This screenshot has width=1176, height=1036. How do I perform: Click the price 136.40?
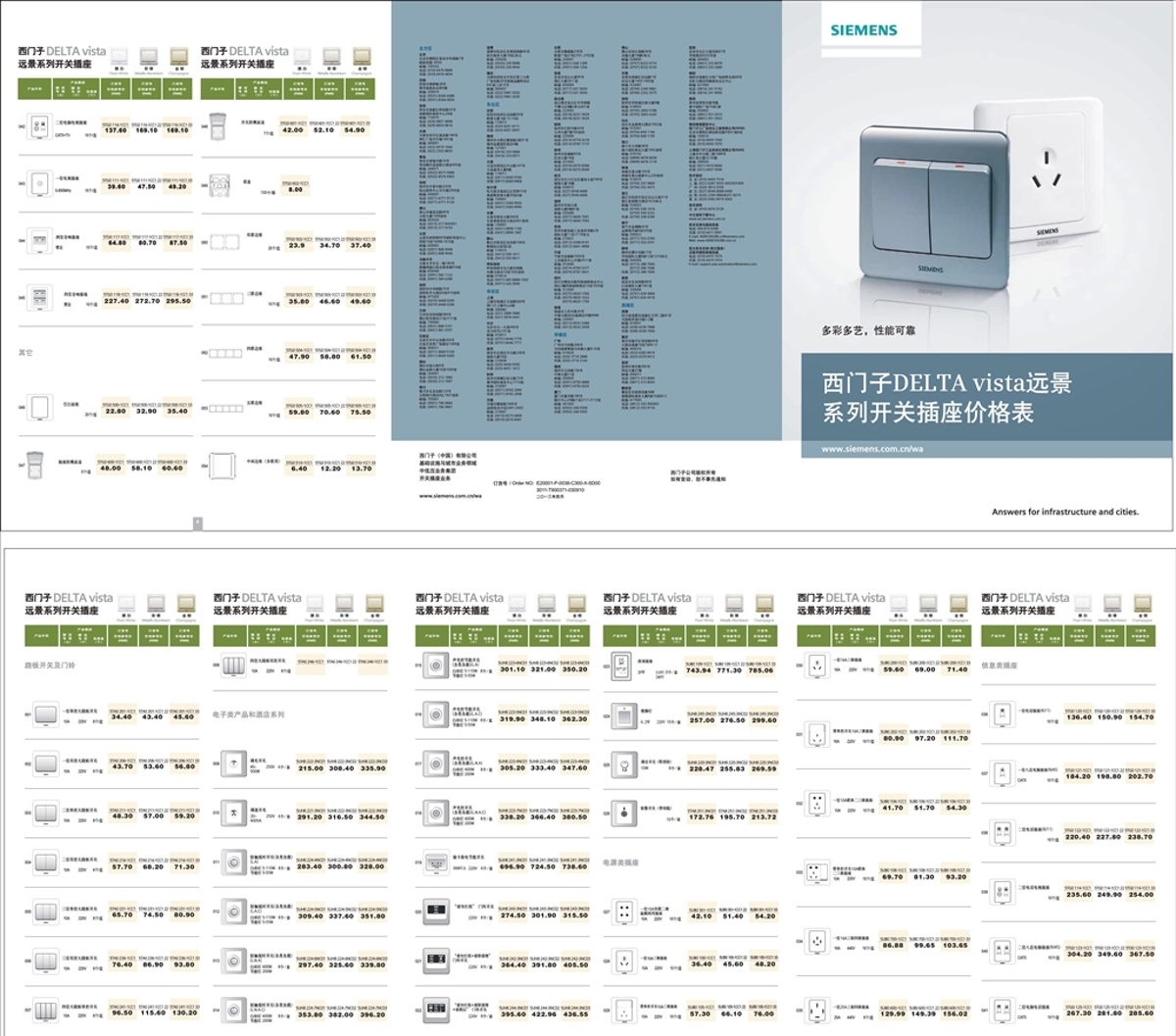1078,717
